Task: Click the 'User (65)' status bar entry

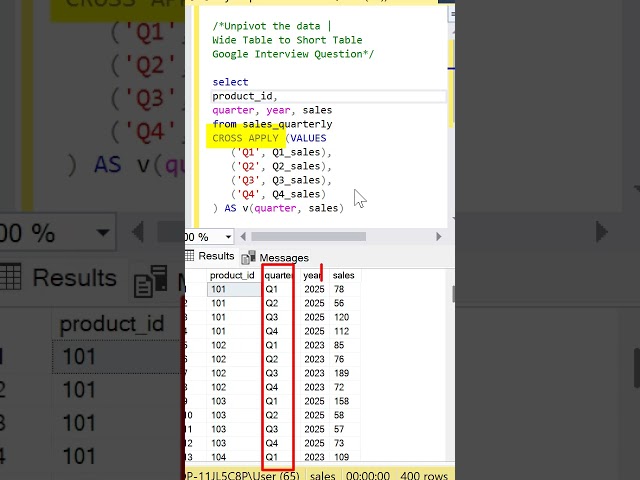Action: tap(275, 476)
